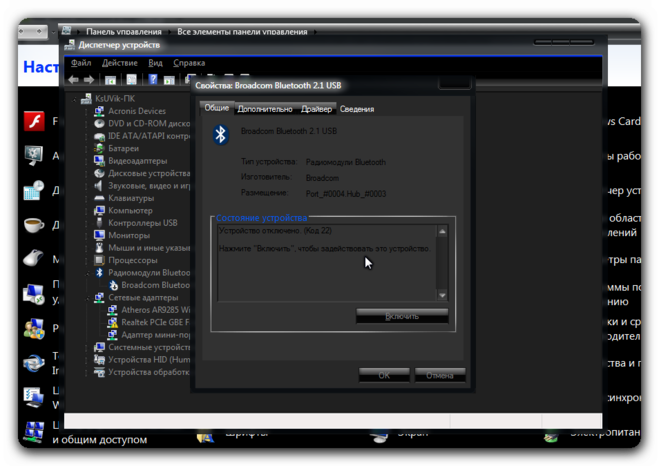Image resolution: width=659 pixels, height=466 pixels.
Task: Click the blue question-mark help toolbar icon
Action: (153, 79)
